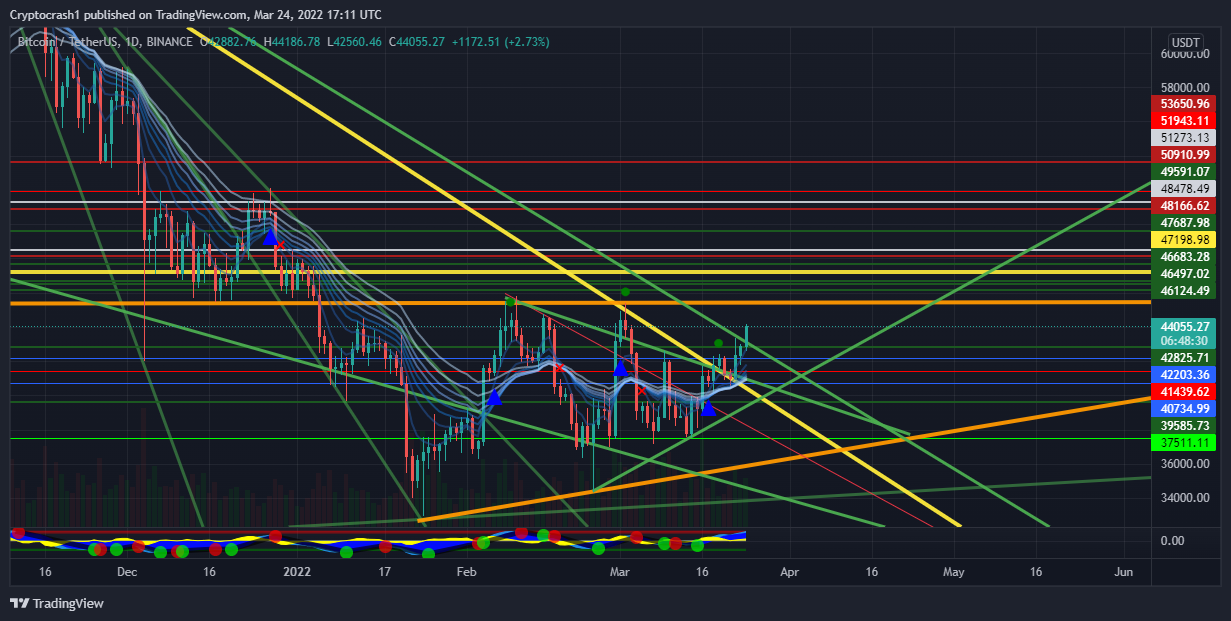Click the 06:48:30 candle countdown
The width and height of the screenshot is (1231, 621).
point(1184,340)
